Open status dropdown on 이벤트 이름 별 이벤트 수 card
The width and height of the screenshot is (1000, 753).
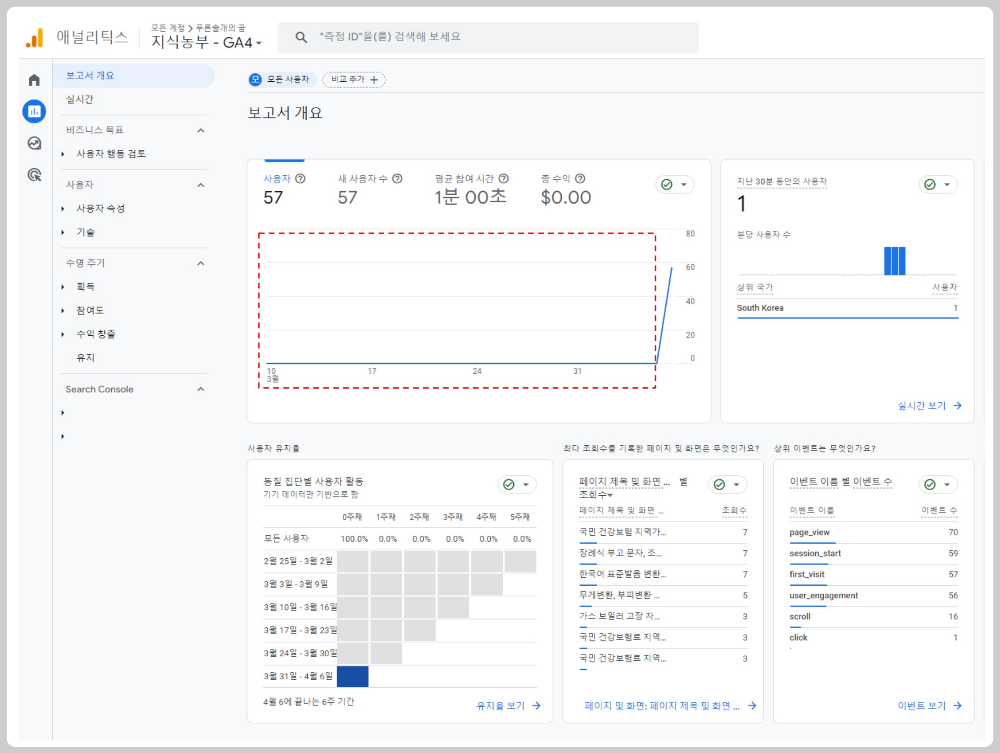938,485
